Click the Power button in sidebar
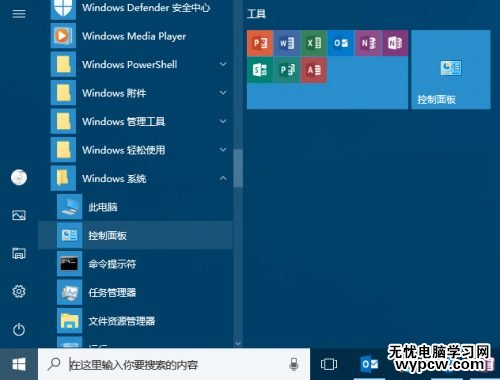Viewport: 500px width, 380px height. pyautogui.click(x=19, y=330)
